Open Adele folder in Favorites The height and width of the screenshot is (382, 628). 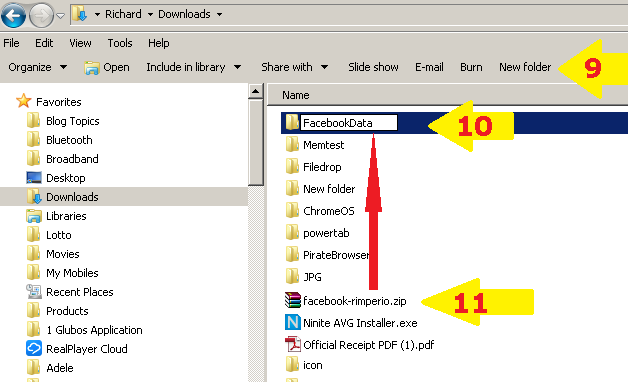pyautogui.click(x=60, y=368)
